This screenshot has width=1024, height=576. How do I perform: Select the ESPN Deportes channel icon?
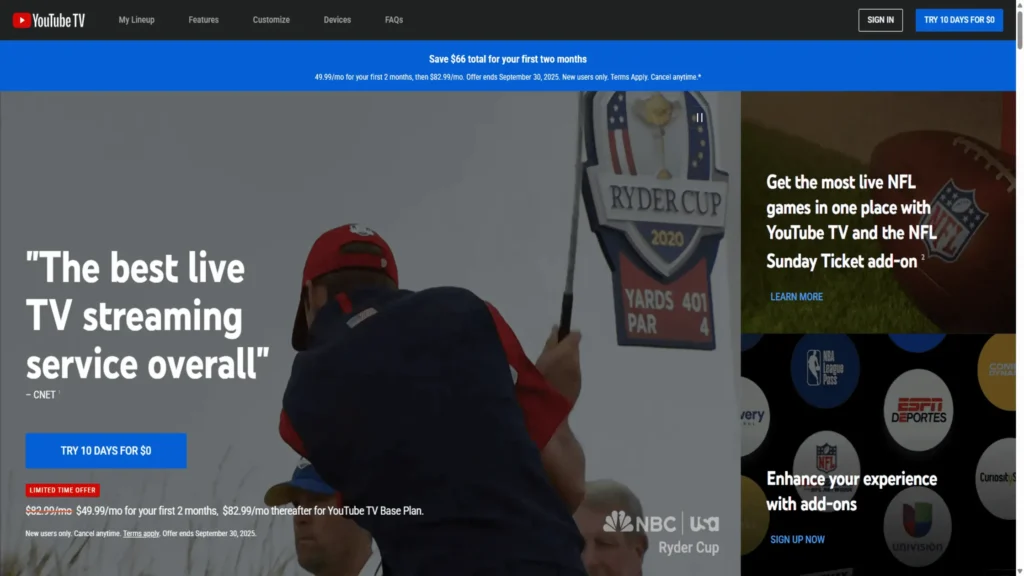coord(918,409)
